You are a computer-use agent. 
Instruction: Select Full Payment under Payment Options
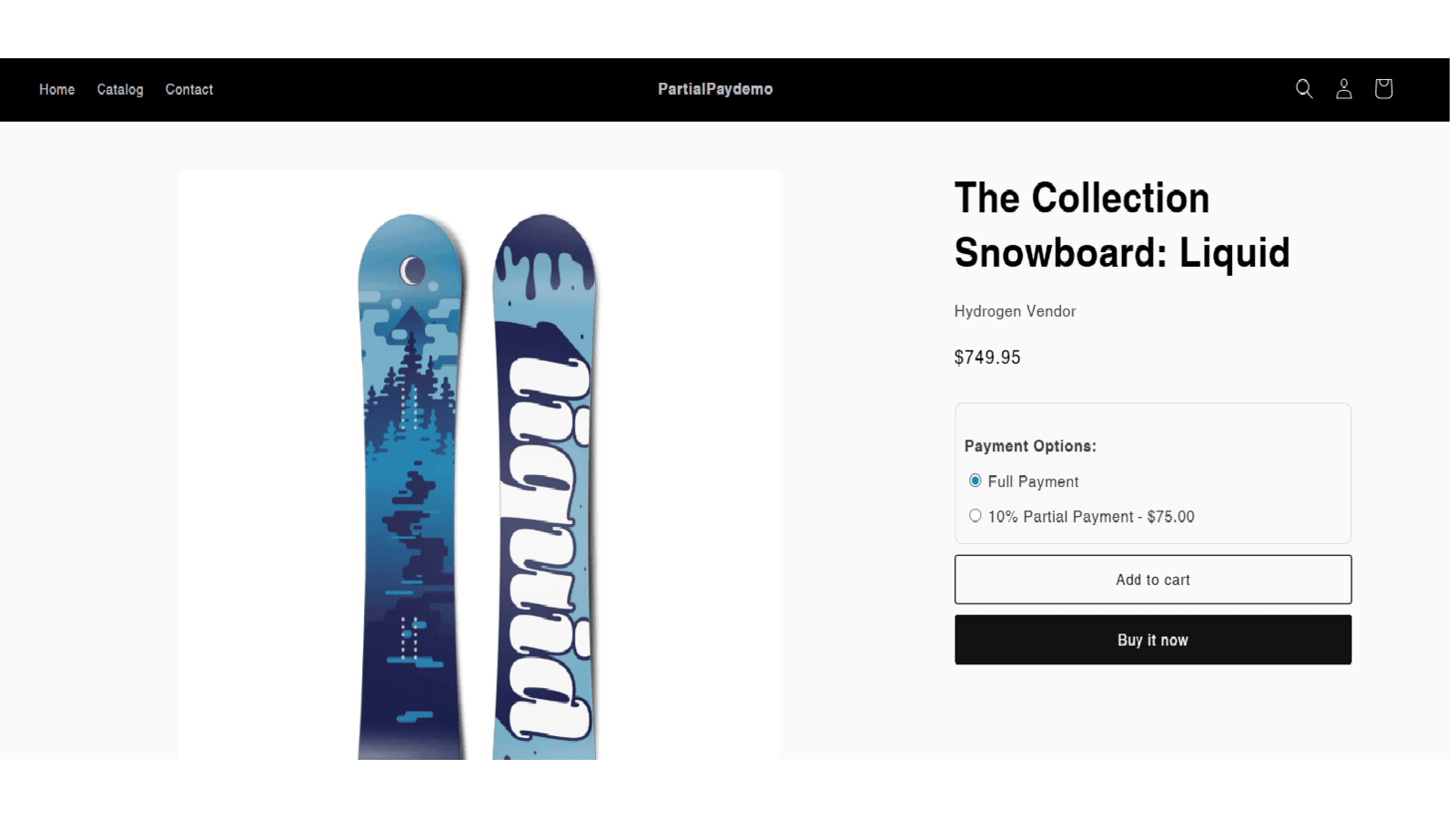[x=975, y=480]
